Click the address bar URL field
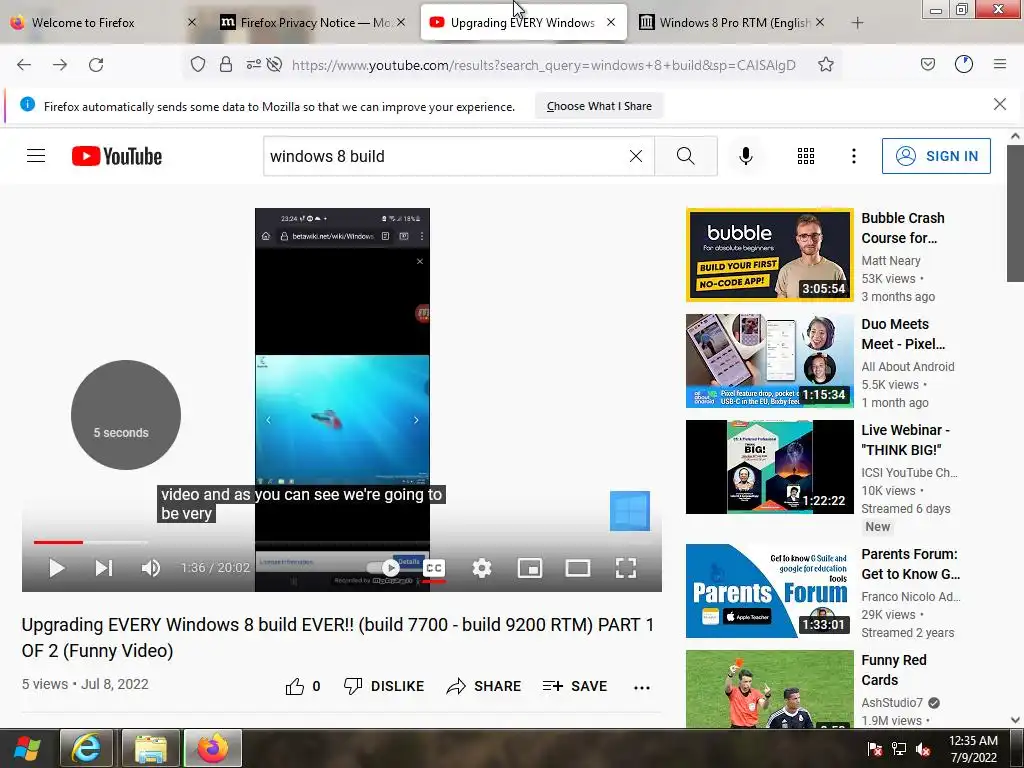The image size is (1024, 768). click(543, 65)
